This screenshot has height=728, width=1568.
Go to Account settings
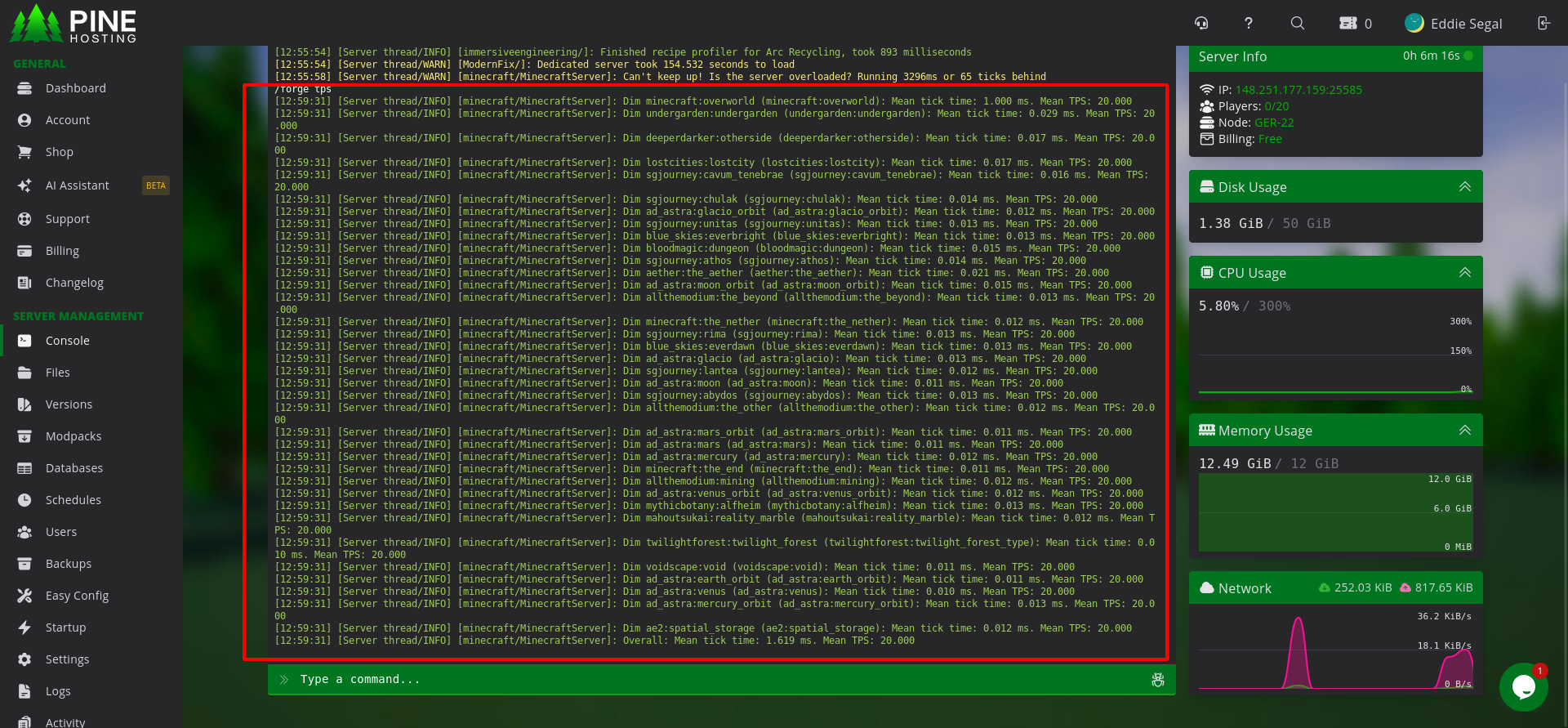coord(68,120)
